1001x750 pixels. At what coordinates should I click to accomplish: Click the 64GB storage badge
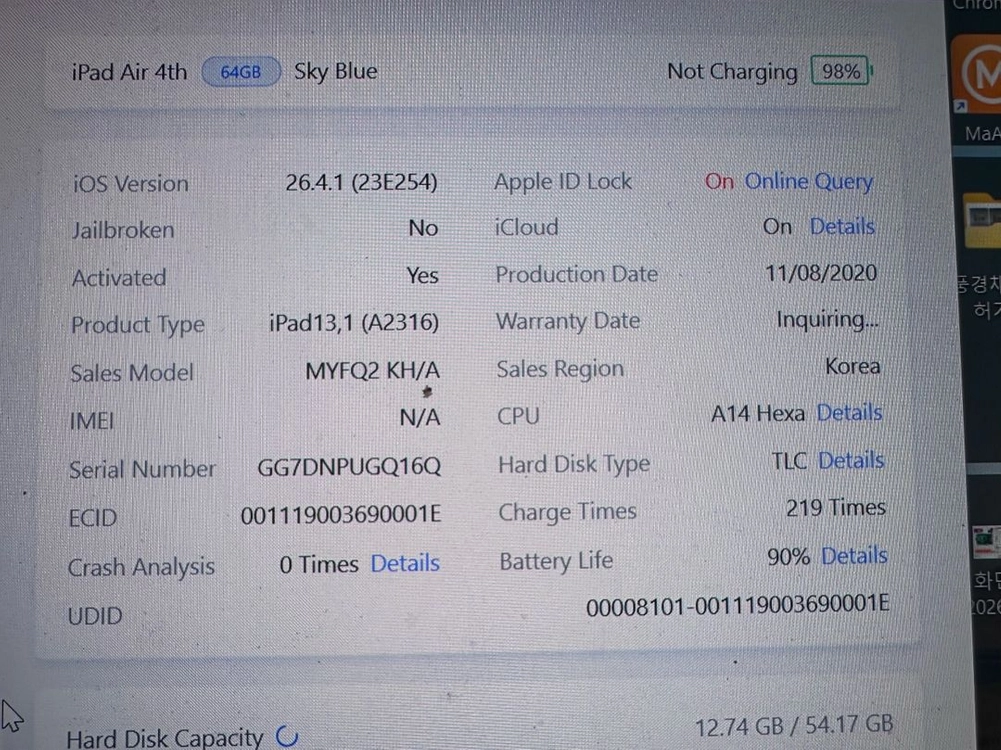pos(241,71)
